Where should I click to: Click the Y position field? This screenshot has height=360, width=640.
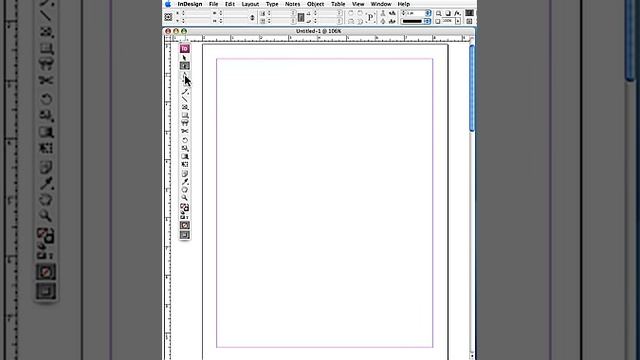click(x=197, y=21)
